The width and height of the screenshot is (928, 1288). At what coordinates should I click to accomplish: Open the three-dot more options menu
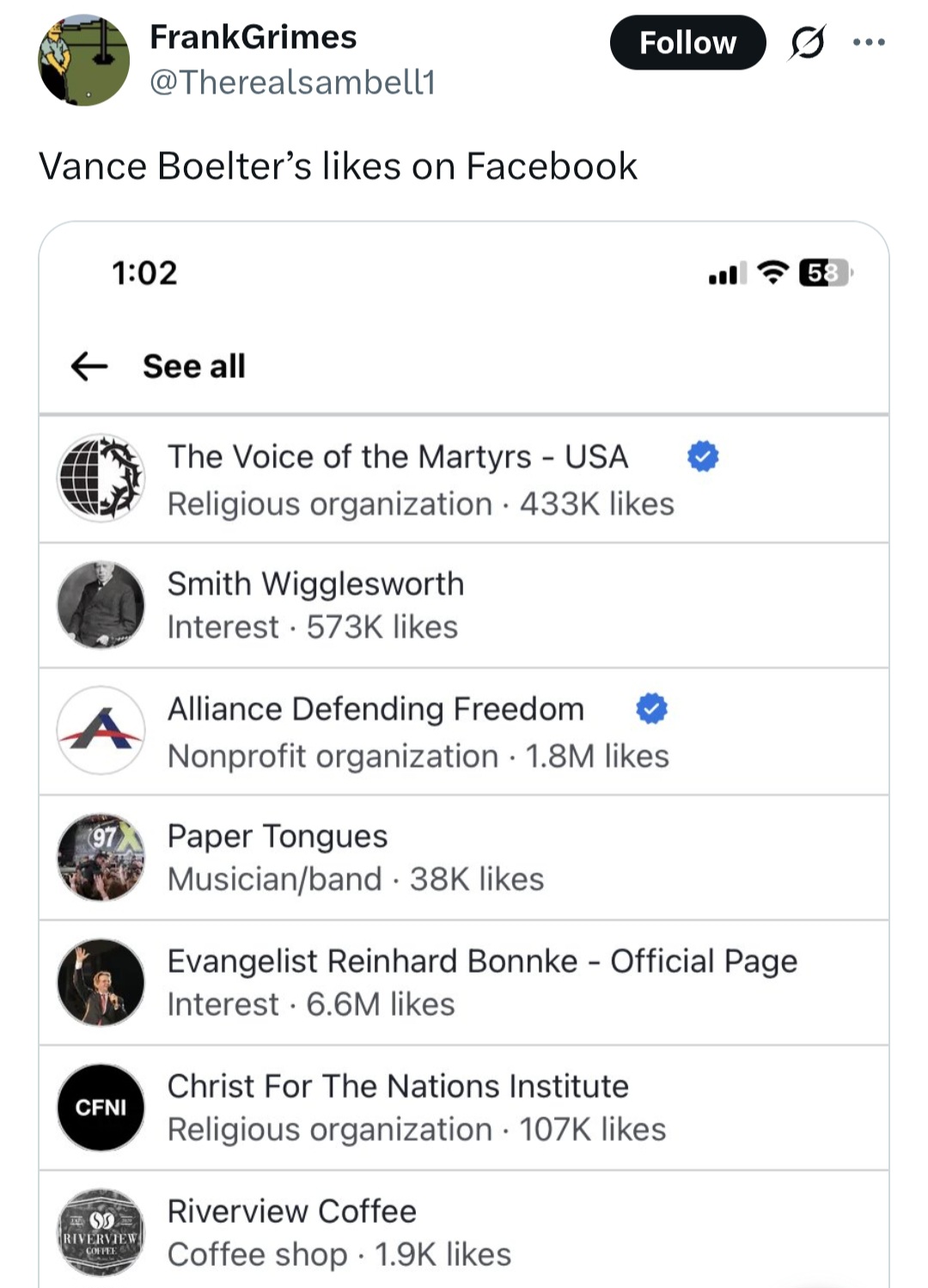(869, 42)
